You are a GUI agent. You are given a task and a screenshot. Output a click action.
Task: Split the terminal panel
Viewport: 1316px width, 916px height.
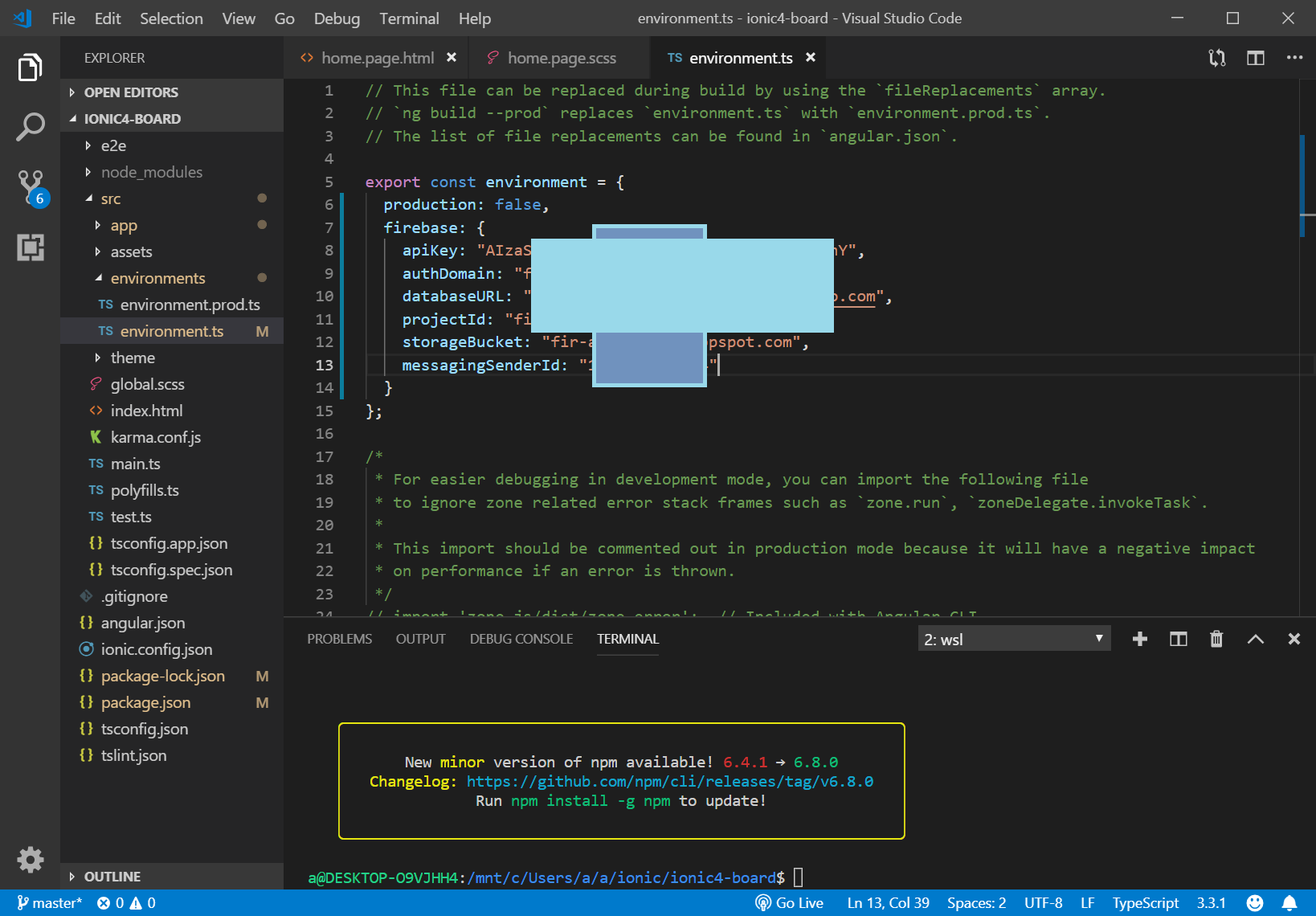point(1178,639)
